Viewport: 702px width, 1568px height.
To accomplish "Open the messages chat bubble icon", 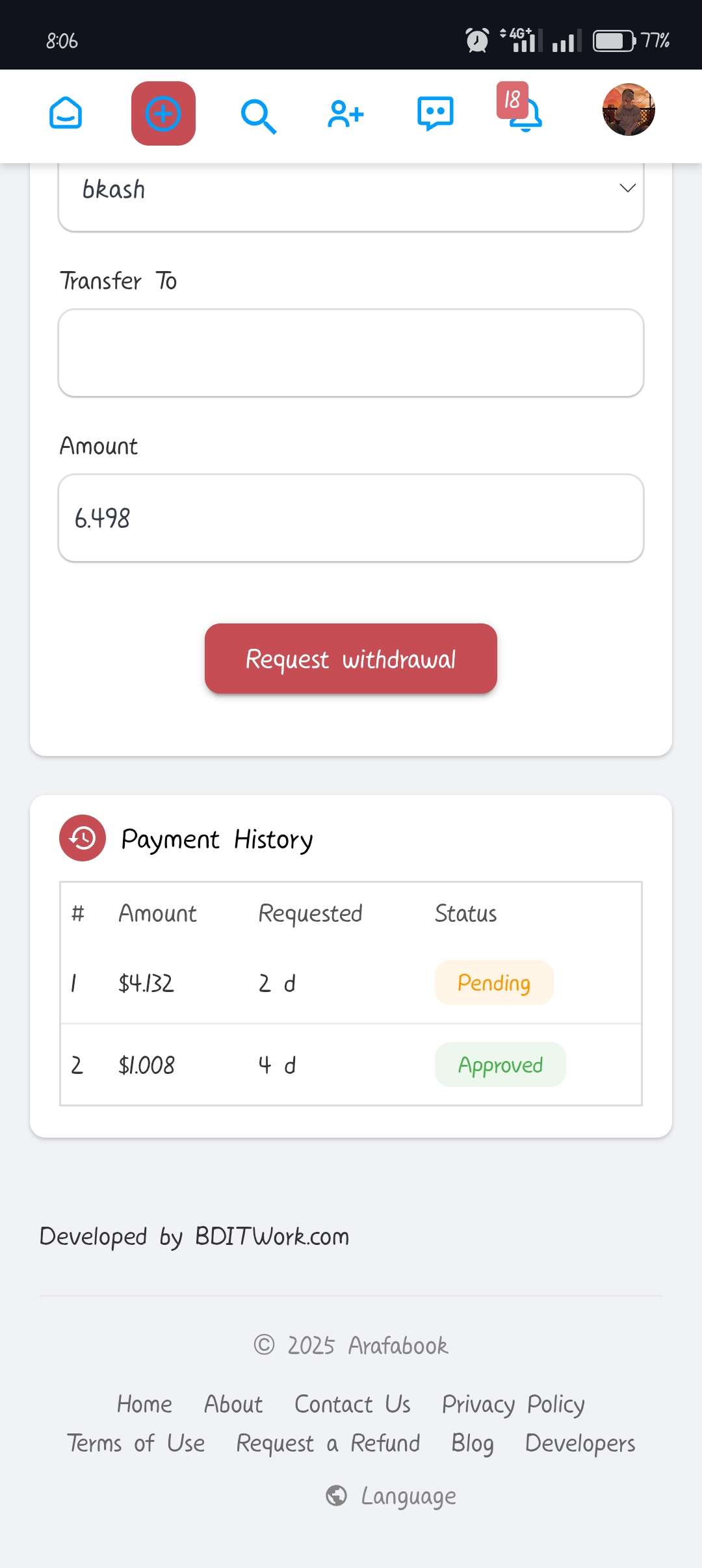I will 435,114.
